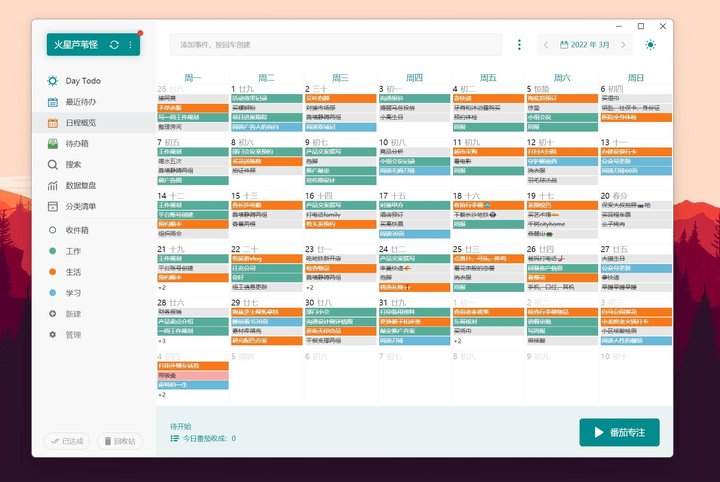Expand +2 more events on March 21

[x=162, y=288]
